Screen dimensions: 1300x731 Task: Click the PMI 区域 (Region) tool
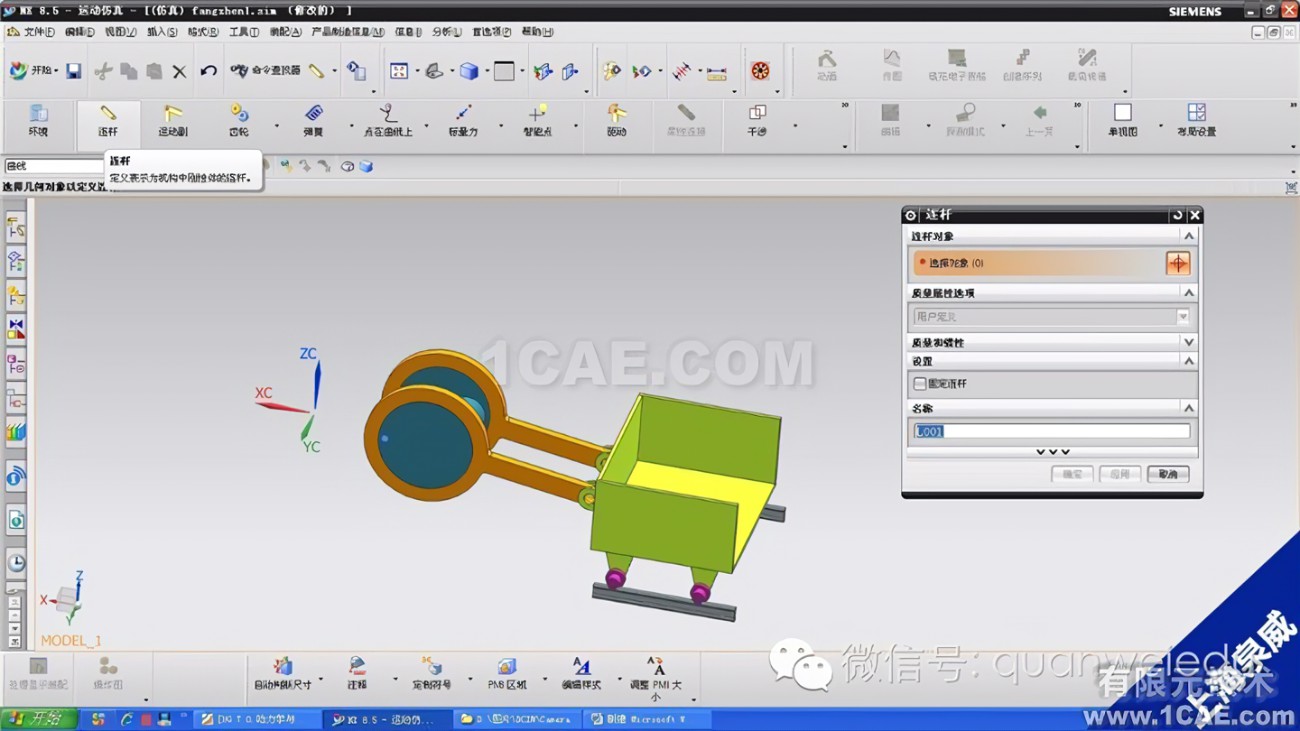pos(507,674)
